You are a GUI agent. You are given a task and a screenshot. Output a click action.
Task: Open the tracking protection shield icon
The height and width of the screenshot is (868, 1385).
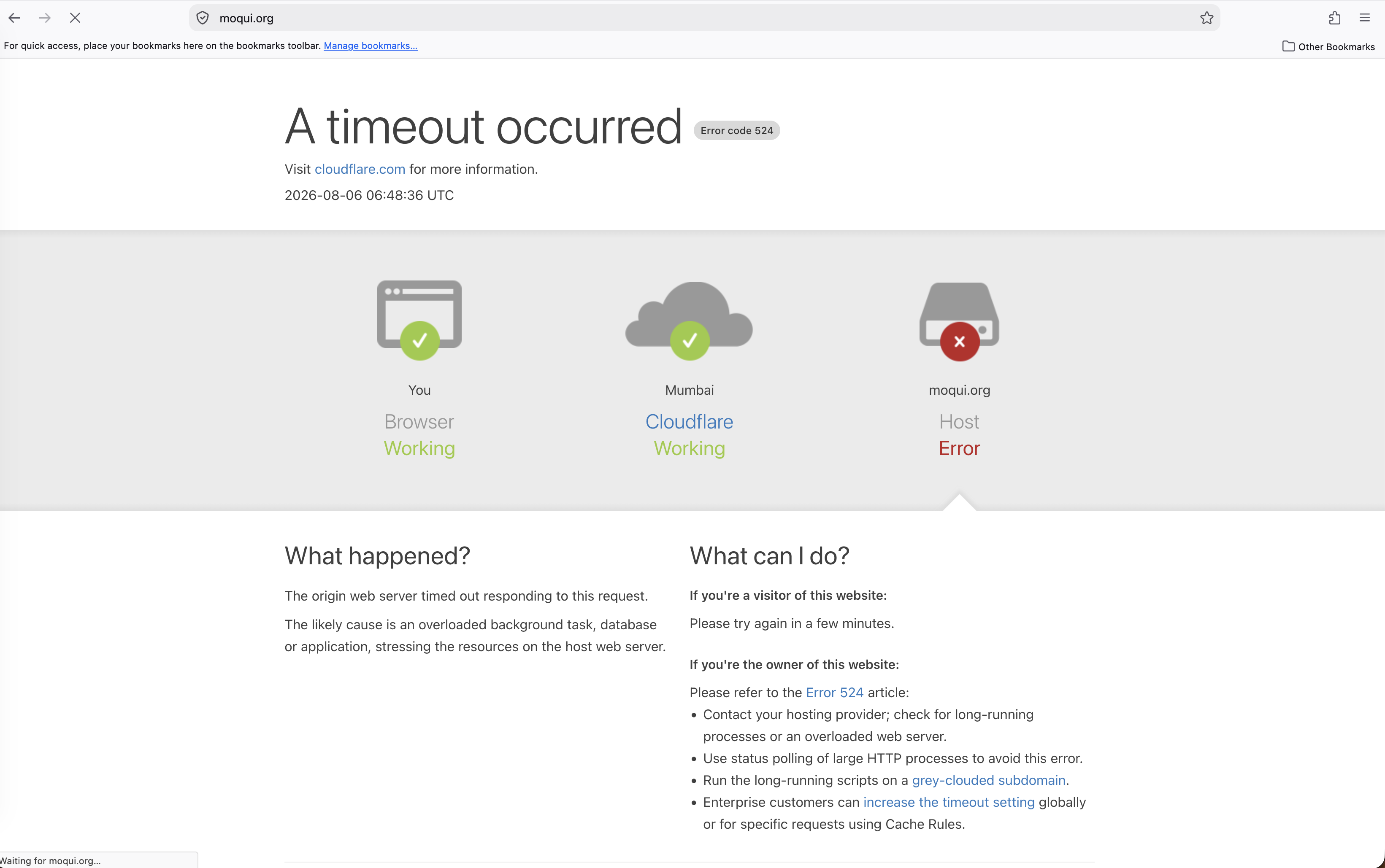click(203, 18)
